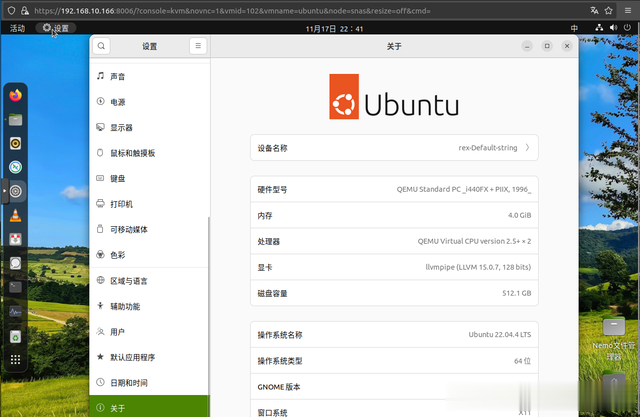
Task: Select the 电源 (Power) settings panel
Action: pos(149,102)
